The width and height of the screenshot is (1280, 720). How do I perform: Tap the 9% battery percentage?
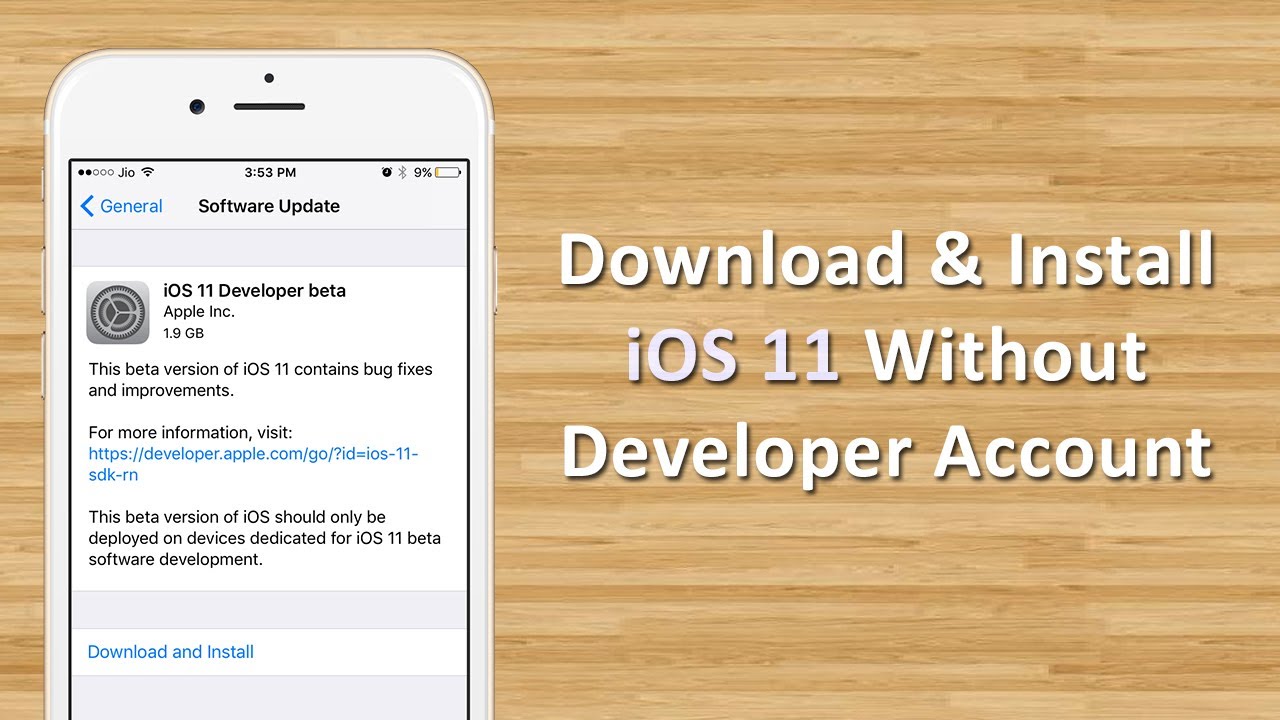coord(423,172)
